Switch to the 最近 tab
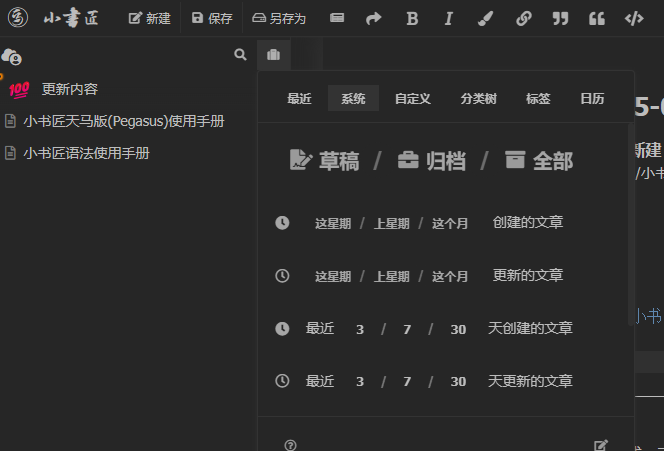The height and width of the screenshot is (451, 664). tap(299, 99)
